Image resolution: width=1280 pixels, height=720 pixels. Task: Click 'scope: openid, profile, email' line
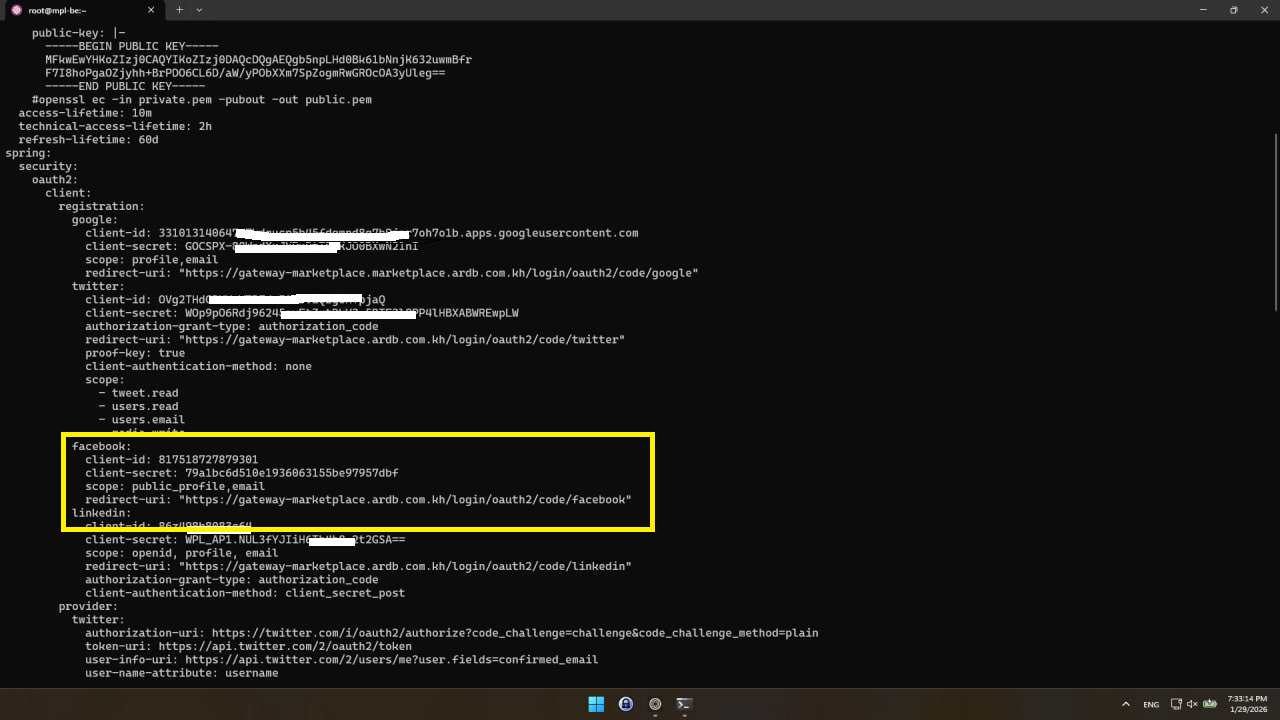tap(182, 553)
